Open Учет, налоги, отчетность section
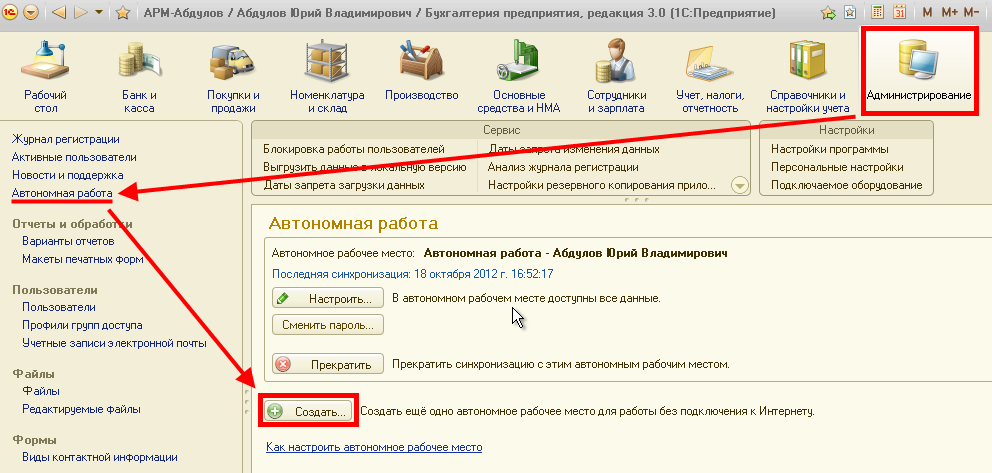The height and width of the screenshot is (473, 992). click(x=710, y=76)
